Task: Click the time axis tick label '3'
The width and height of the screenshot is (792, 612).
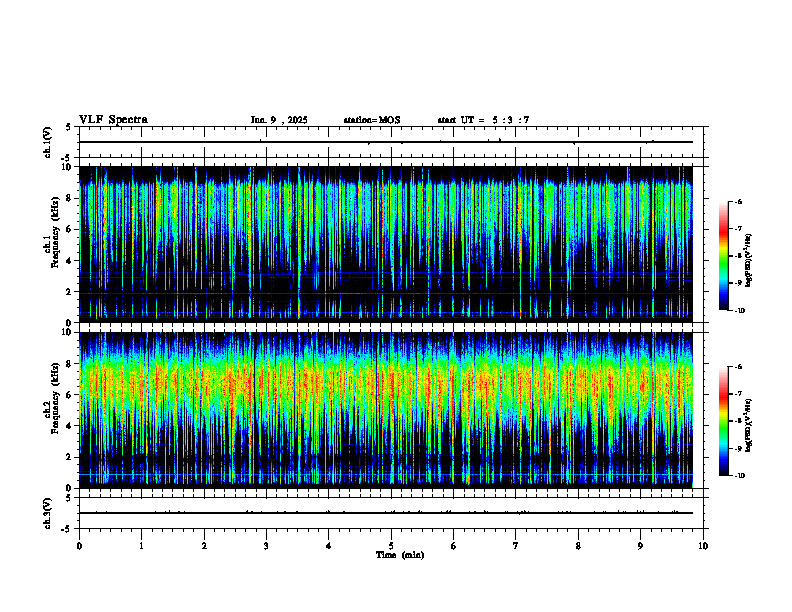Action: click(266, 546)
